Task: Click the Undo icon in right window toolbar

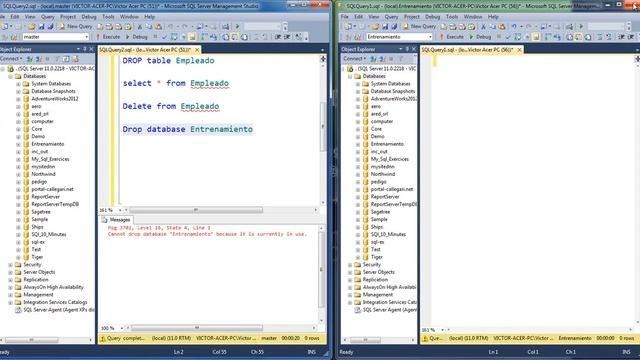Action: click(x=514, y=26)
